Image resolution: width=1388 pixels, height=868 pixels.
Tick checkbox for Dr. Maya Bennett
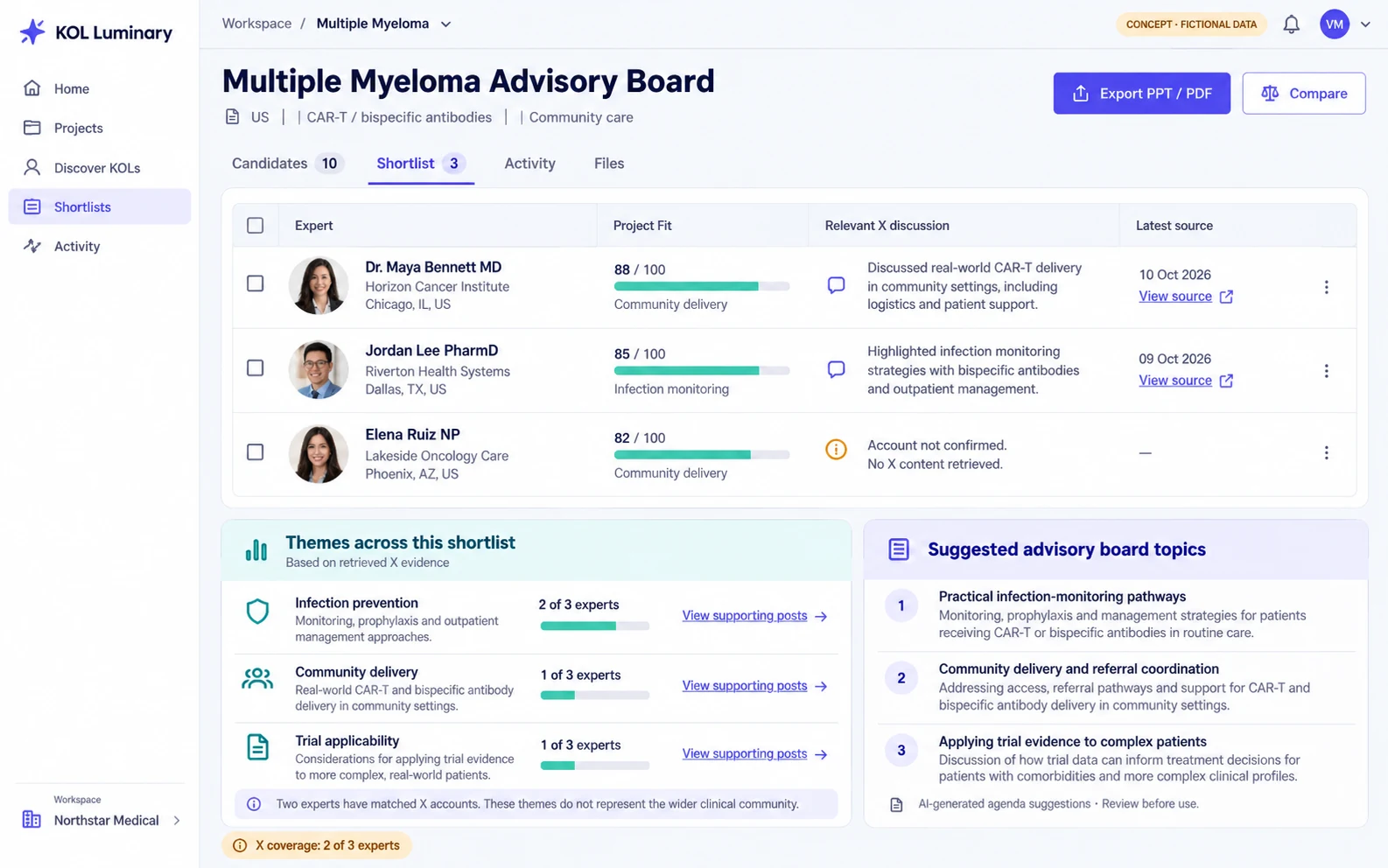pyautogui.click(x=256, y=283)
